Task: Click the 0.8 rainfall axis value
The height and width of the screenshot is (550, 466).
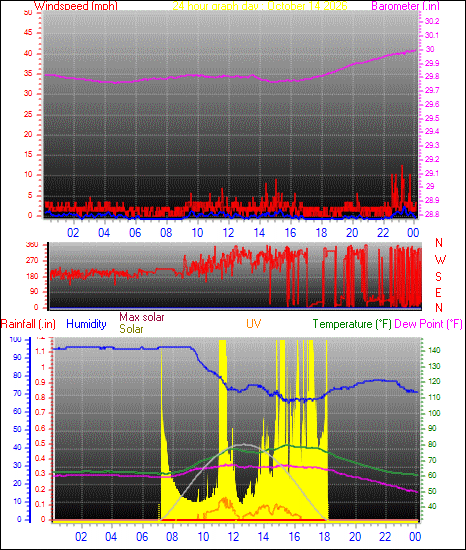Action: click(x=40, y=397)
